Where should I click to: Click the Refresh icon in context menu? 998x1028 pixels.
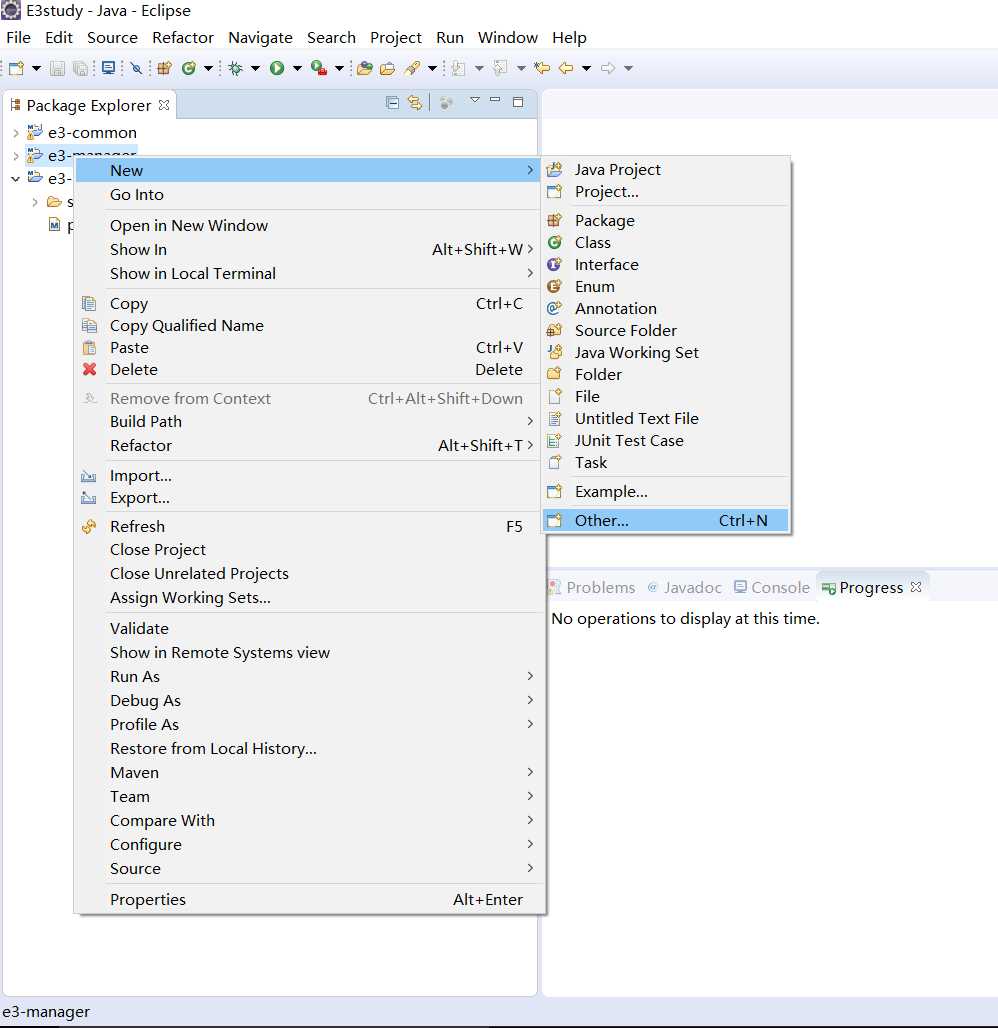point(89,526)
